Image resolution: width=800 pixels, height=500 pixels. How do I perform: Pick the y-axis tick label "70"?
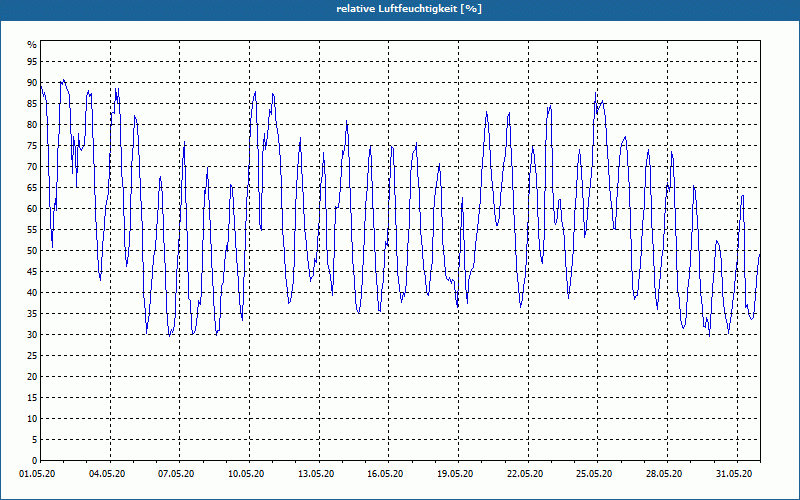32,167
